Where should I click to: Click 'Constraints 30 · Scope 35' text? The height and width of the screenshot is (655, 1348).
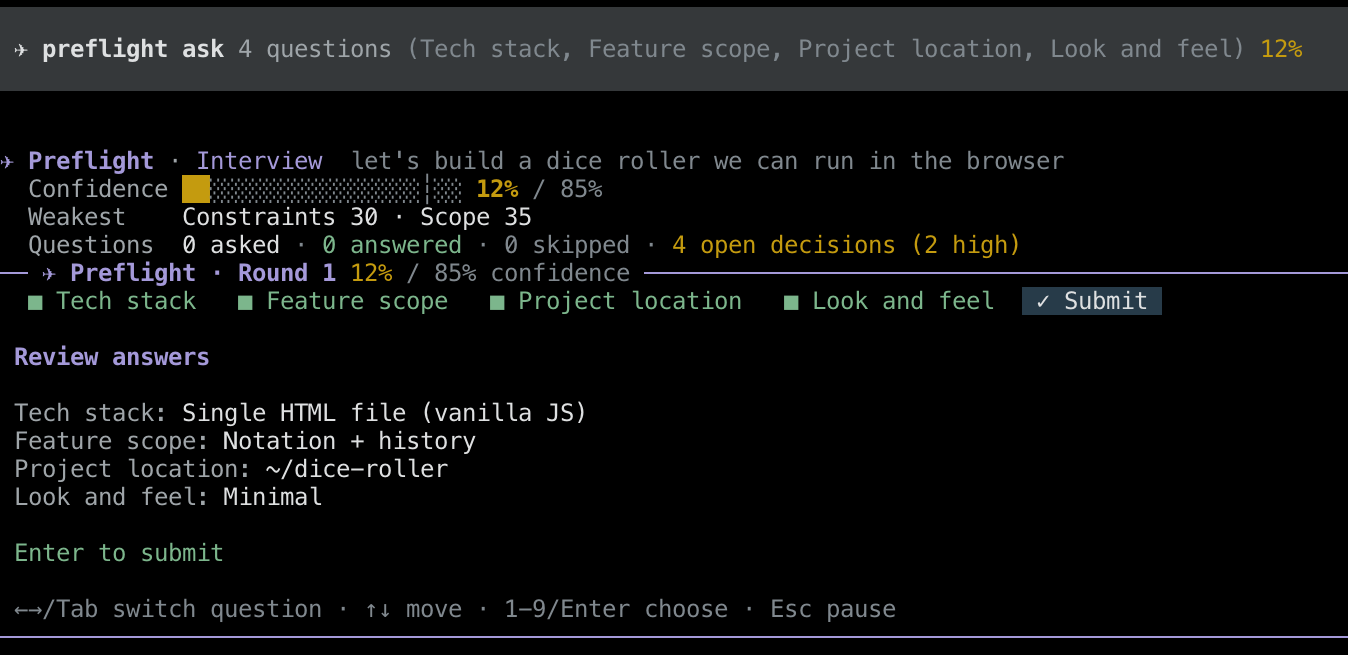(x=356, y=217)
